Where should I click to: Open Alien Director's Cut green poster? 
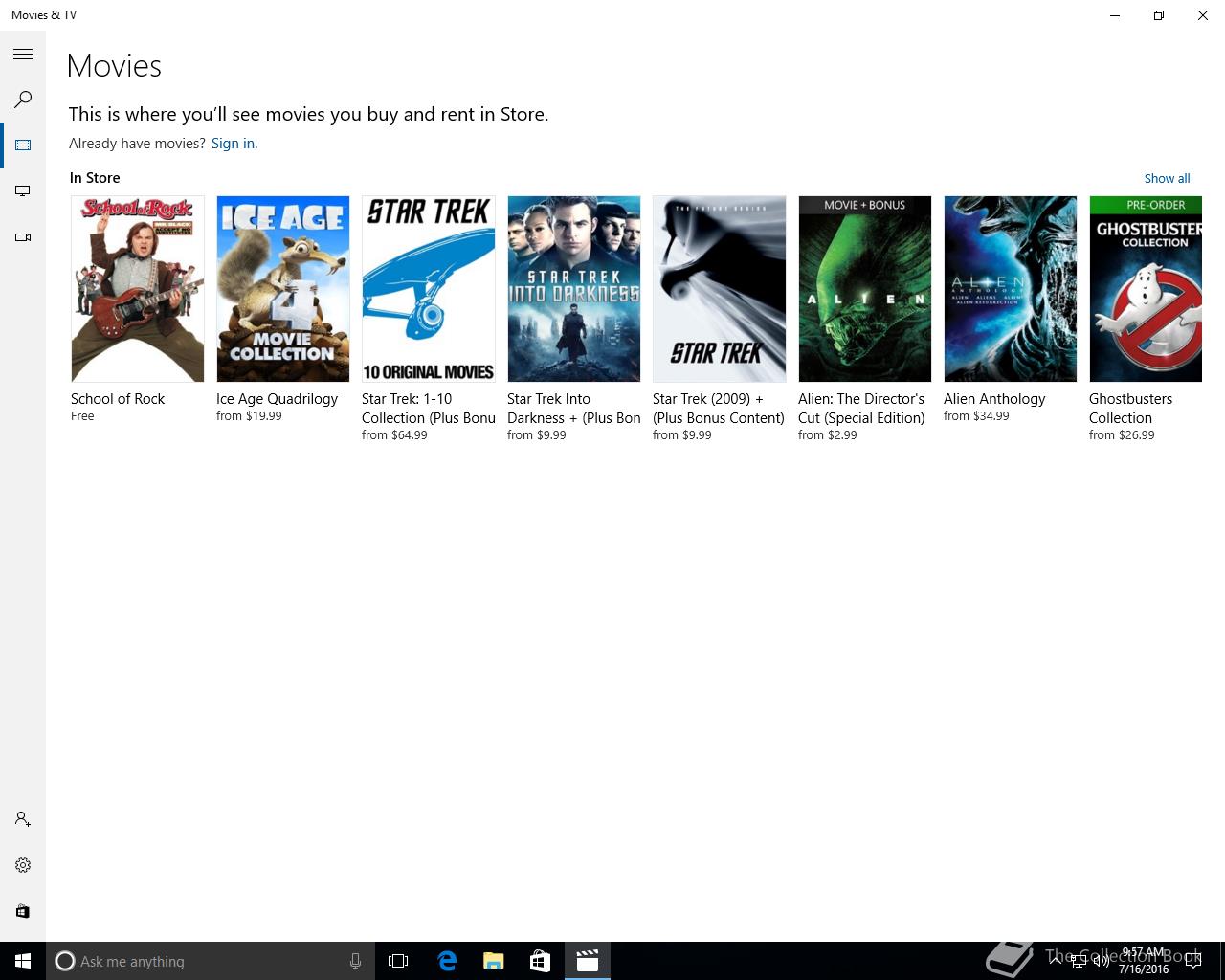coord(865,289)
